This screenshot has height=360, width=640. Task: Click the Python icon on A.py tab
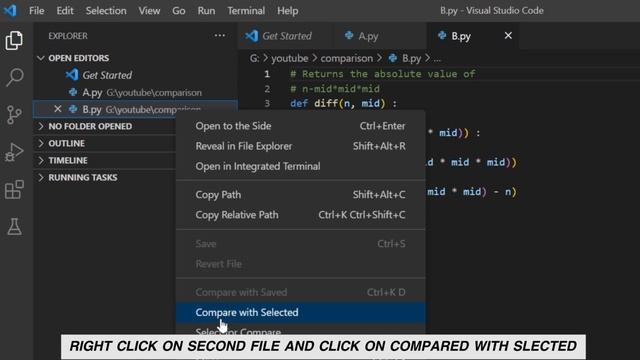click(349, 36)
